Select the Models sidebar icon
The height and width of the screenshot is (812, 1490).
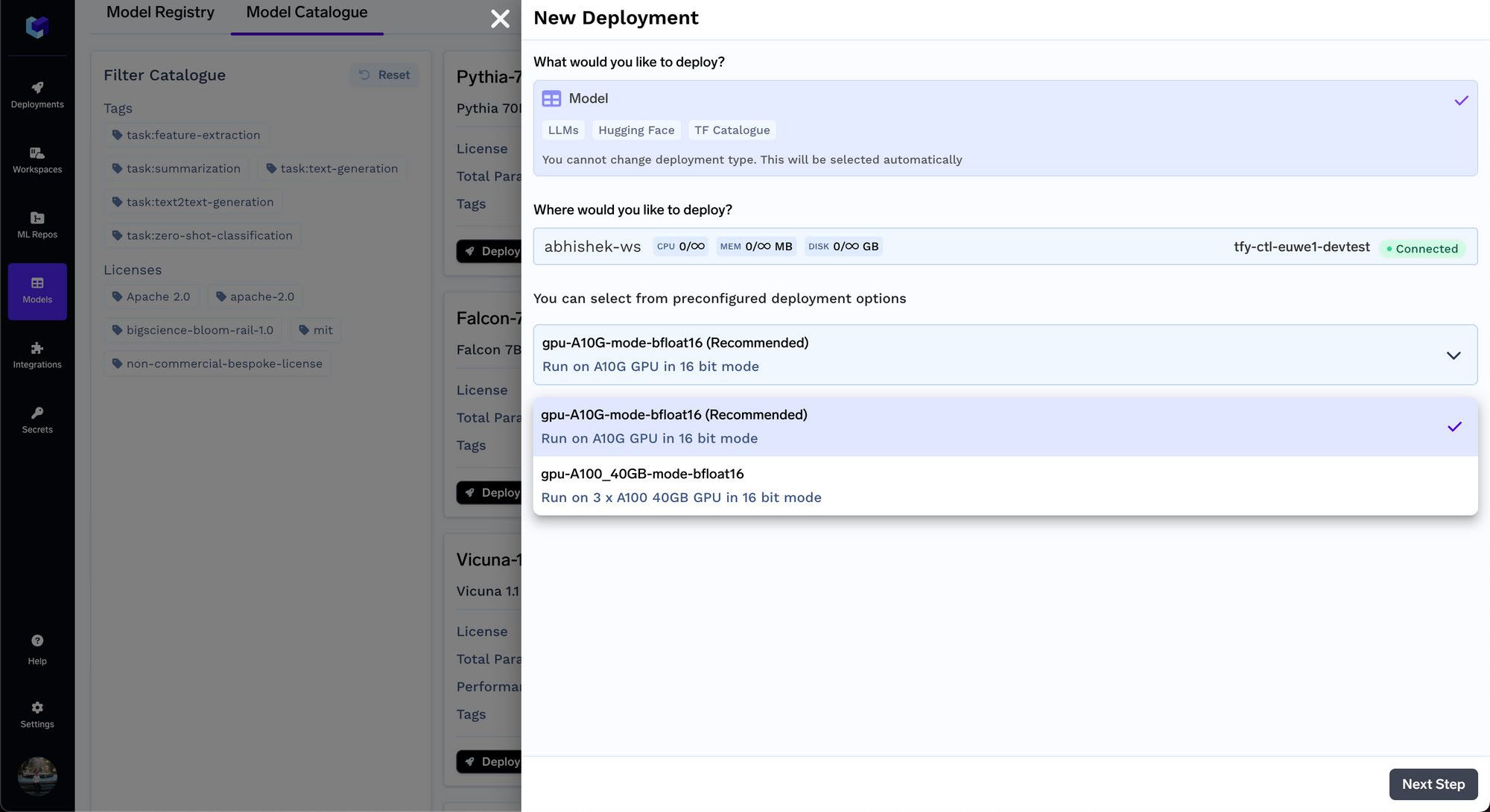pyautogui.click(x=37, y=289)
